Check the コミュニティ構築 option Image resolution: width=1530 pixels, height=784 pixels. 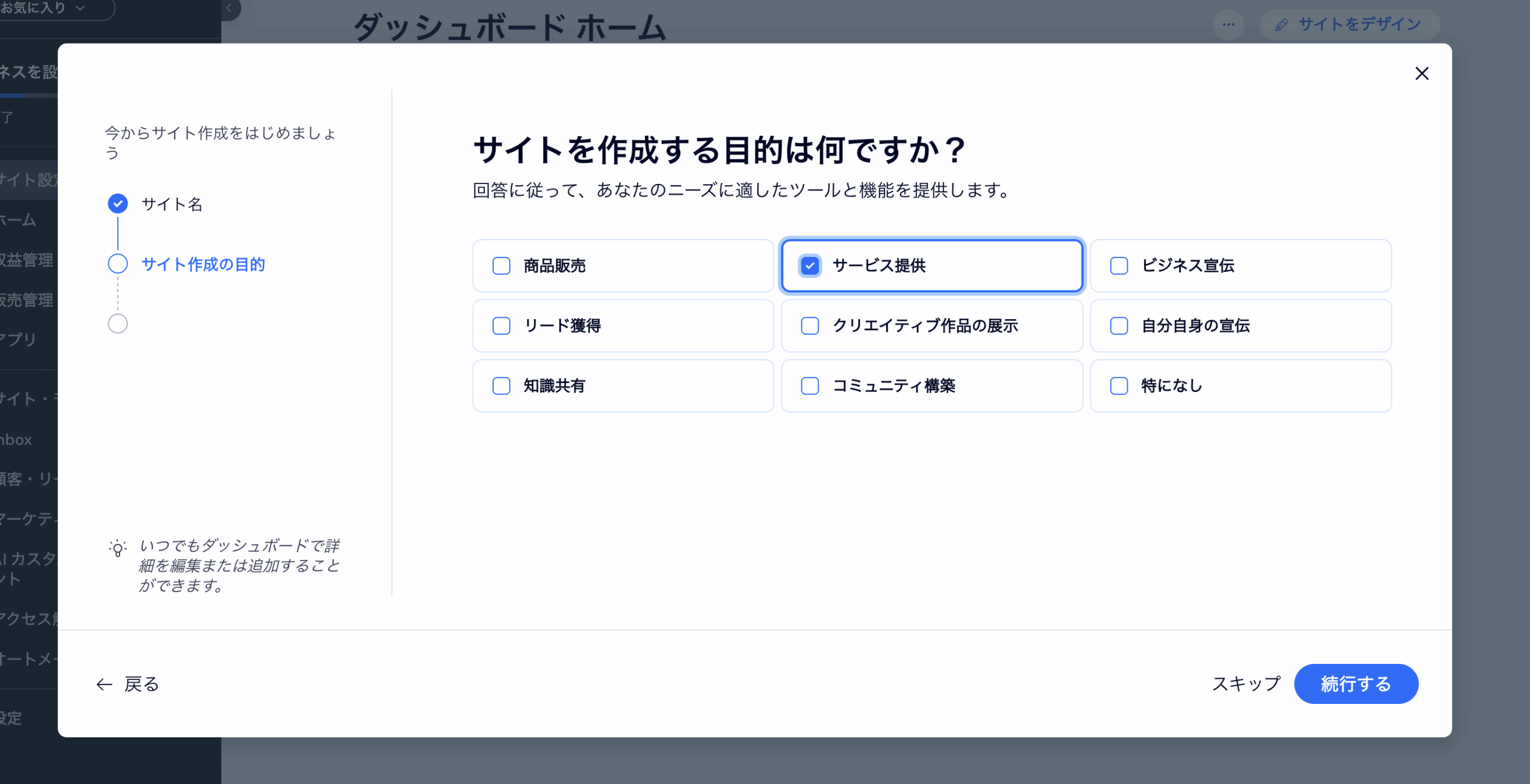[x=810, y=385]
